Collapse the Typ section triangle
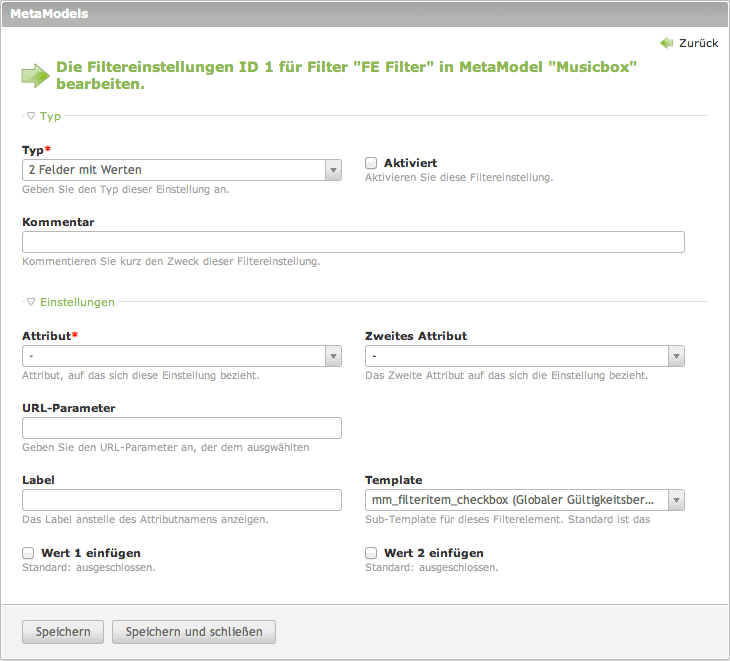 click(31, 116)
